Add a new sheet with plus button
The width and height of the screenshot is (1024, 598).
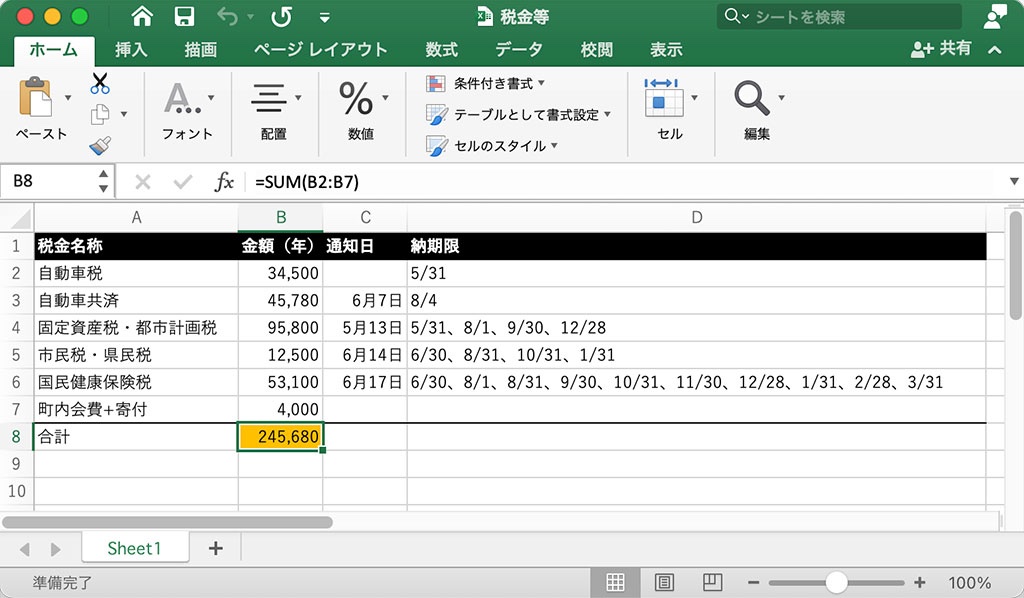tap(215, 548)
